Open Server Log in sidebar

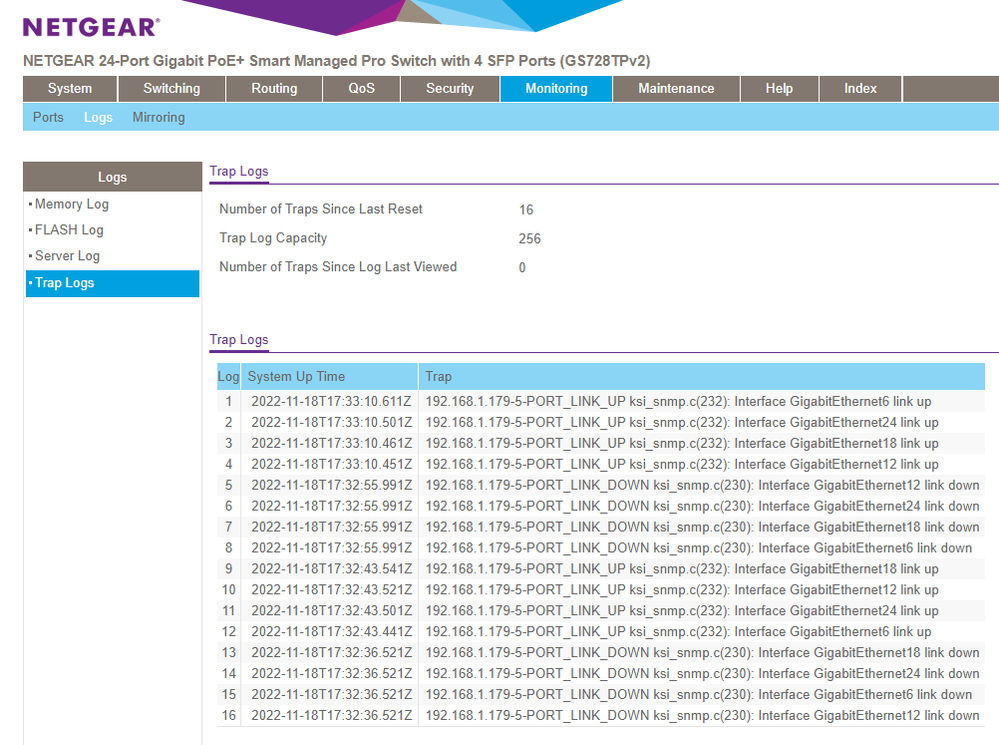click(x=67, y=256)
